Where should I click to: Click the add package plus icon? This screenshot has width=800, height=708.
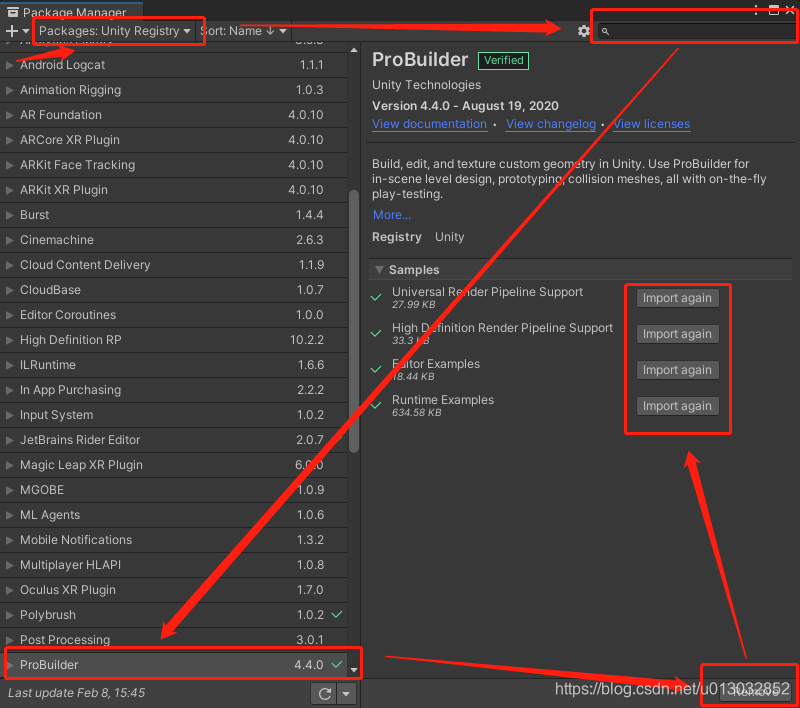12,31
